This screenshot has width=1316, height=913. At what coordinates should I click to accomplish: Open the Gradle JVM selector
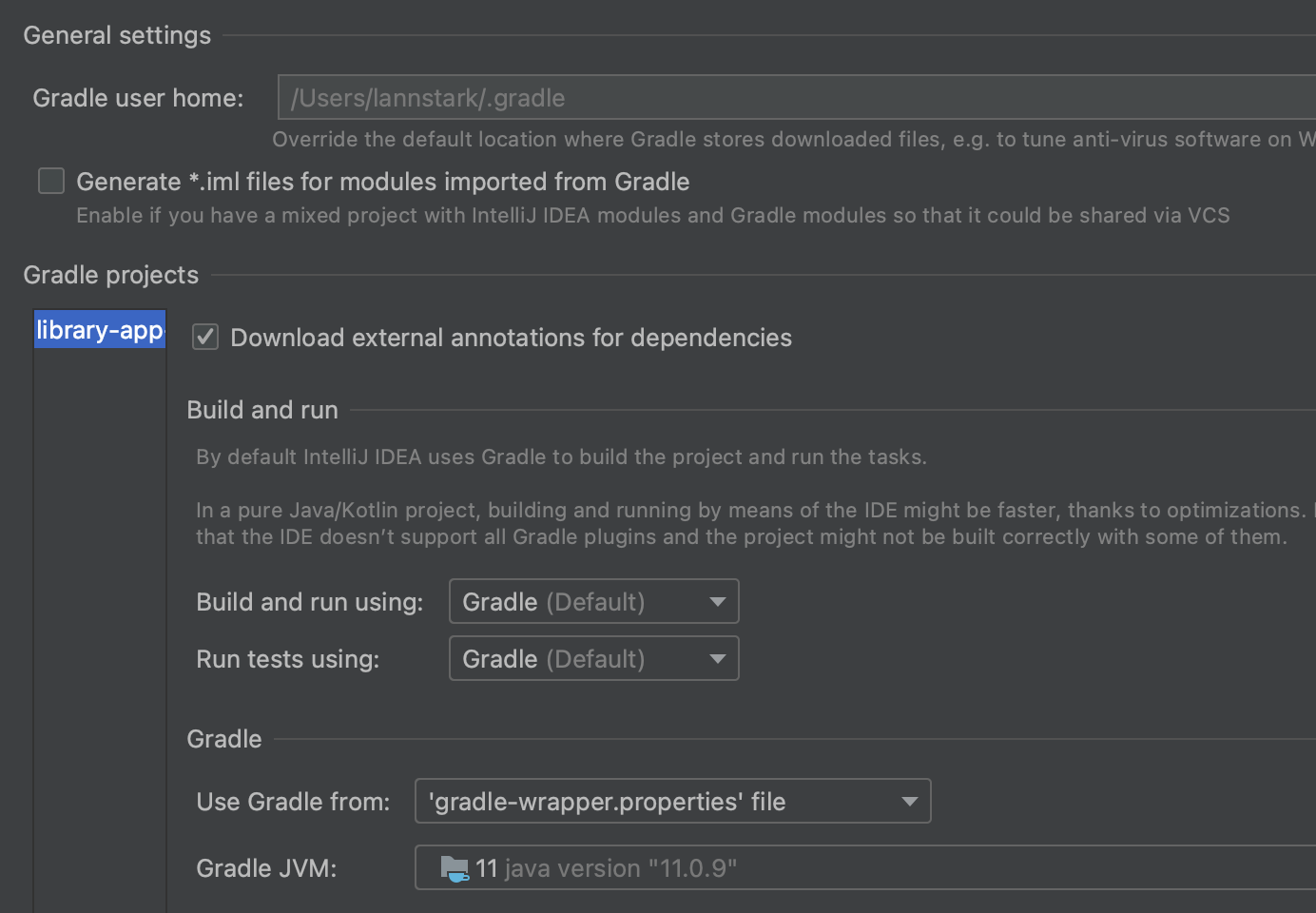click(865, 867)
